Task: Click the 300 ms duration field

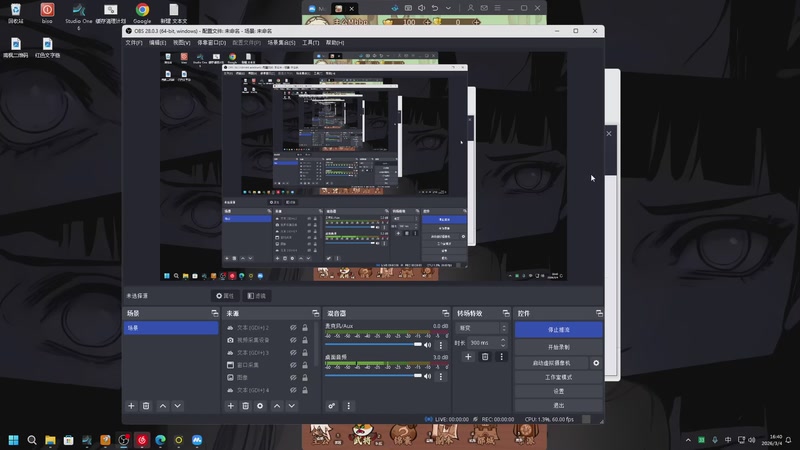Action: [x=483, y=343]
